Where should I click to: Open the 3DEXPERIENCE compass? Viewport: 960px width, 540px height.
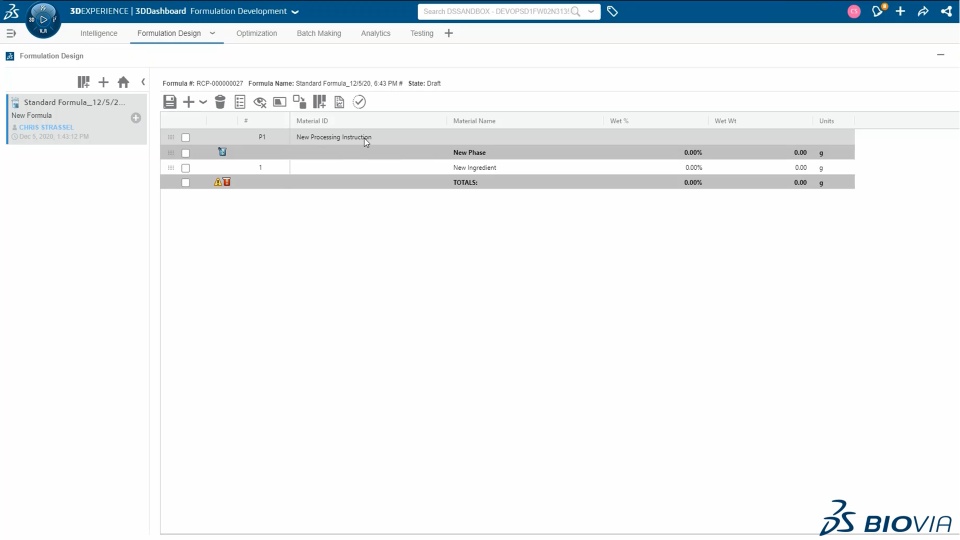[43, 20]
